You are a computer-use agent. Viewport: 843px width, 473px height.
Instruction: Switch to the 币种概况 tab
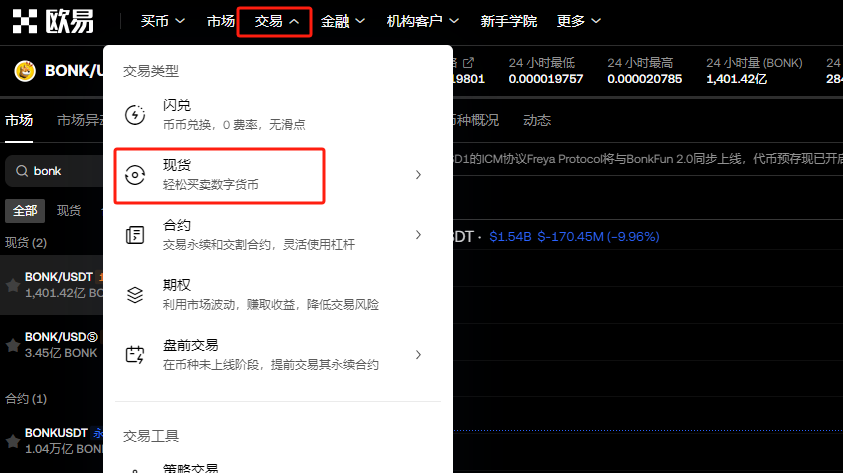[476, 120]
